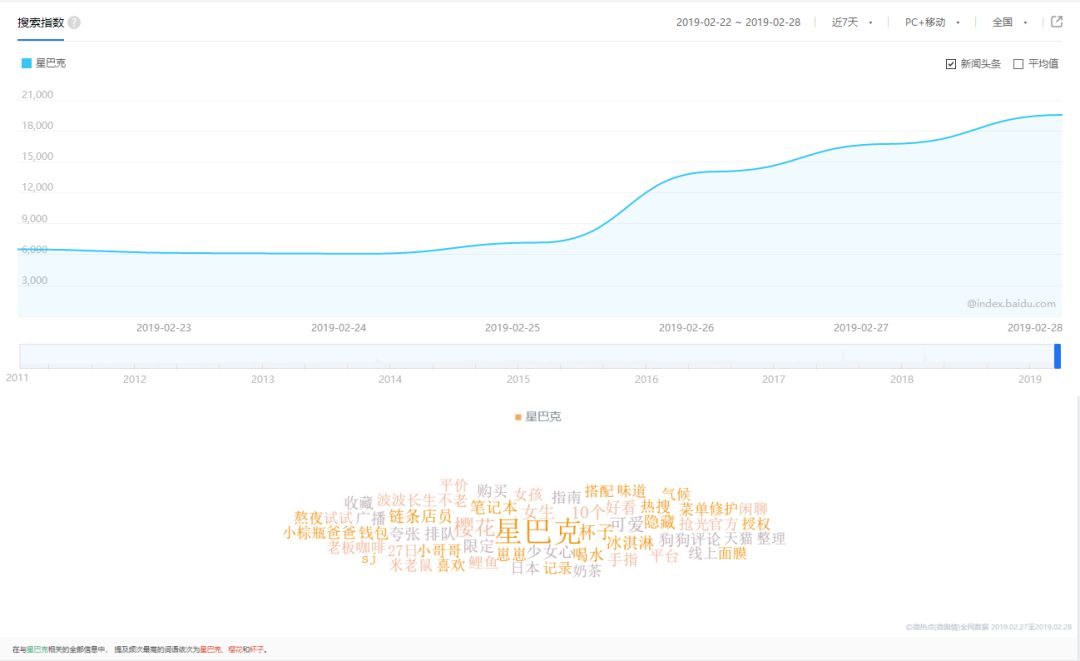Viewport: 1080px width, 661px height.
Task: Click the 21,000 value on the y-axis
Action: [37, 95]
